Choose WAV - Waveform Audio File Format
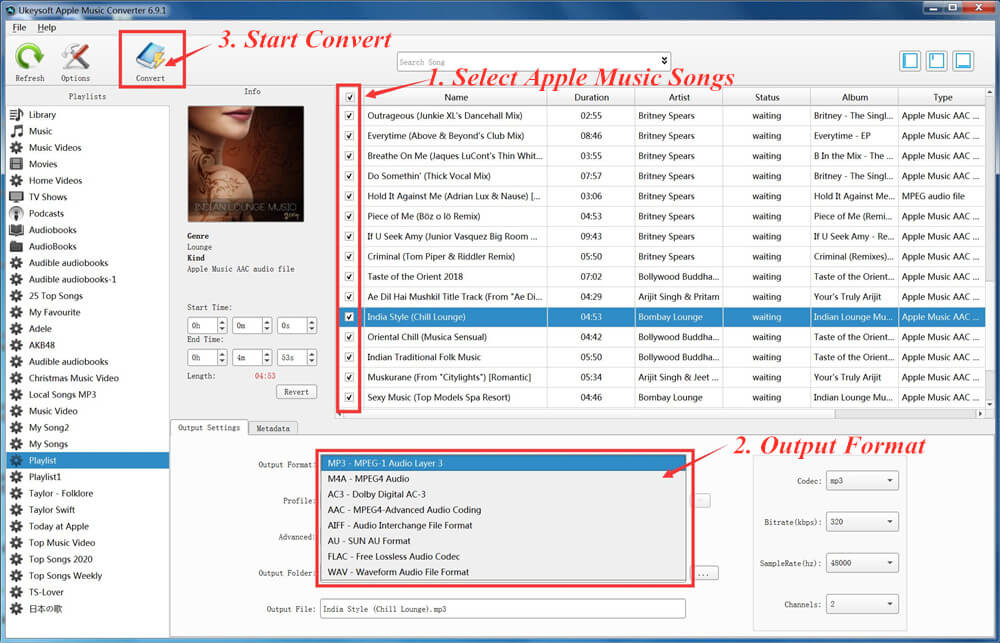1000x643 pixels. point(504,572)
